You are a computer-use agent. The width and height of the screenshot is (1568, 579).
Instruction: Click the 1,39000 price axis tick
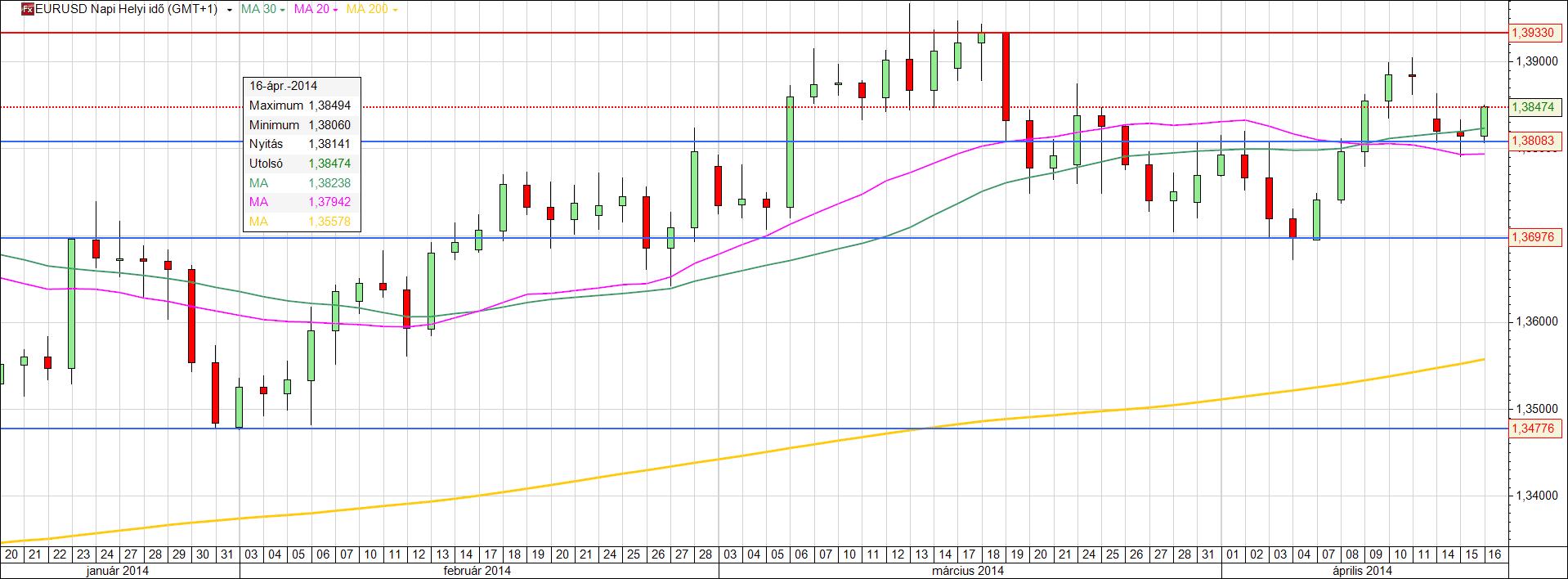click(x=1536, y=61)
